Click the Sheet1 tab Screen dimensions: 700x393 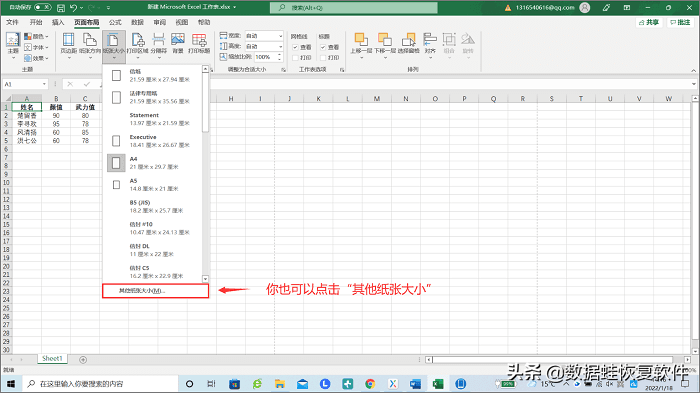click(52, 359)
